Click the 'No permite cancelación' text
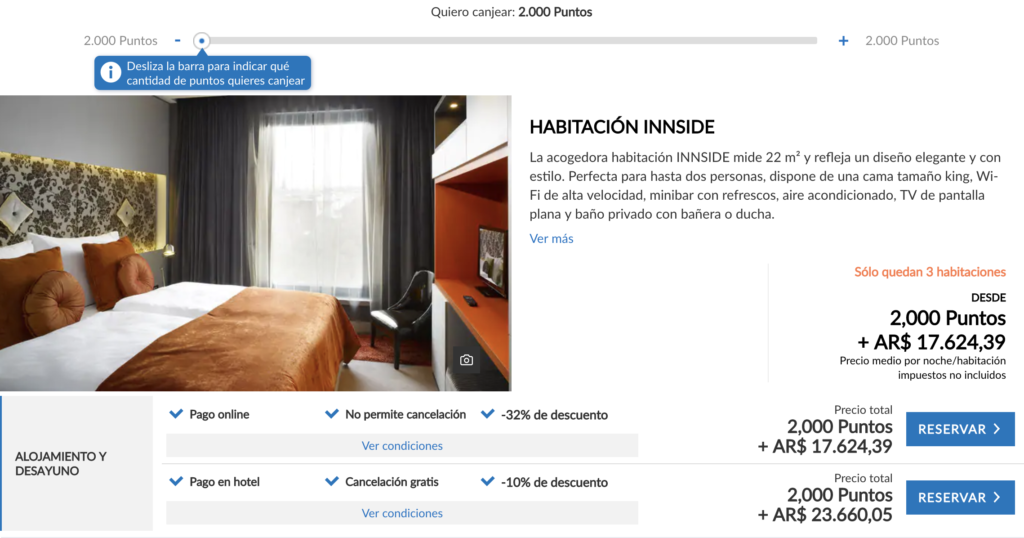 click(x=406, y=415)
